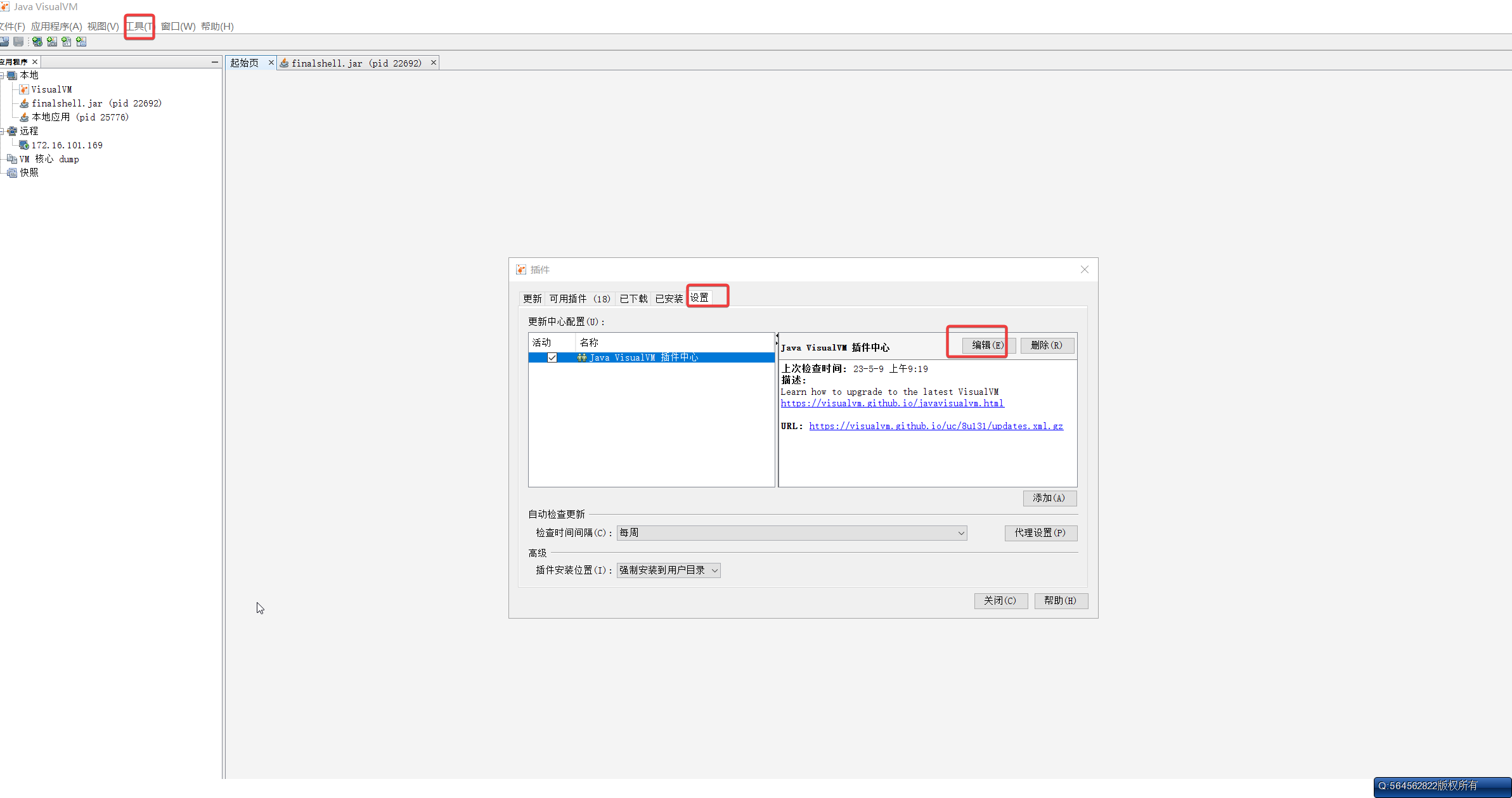Collapse the 远程 tree node
1512x798 pixels.
pyautogui.click(x=2, y=131)
